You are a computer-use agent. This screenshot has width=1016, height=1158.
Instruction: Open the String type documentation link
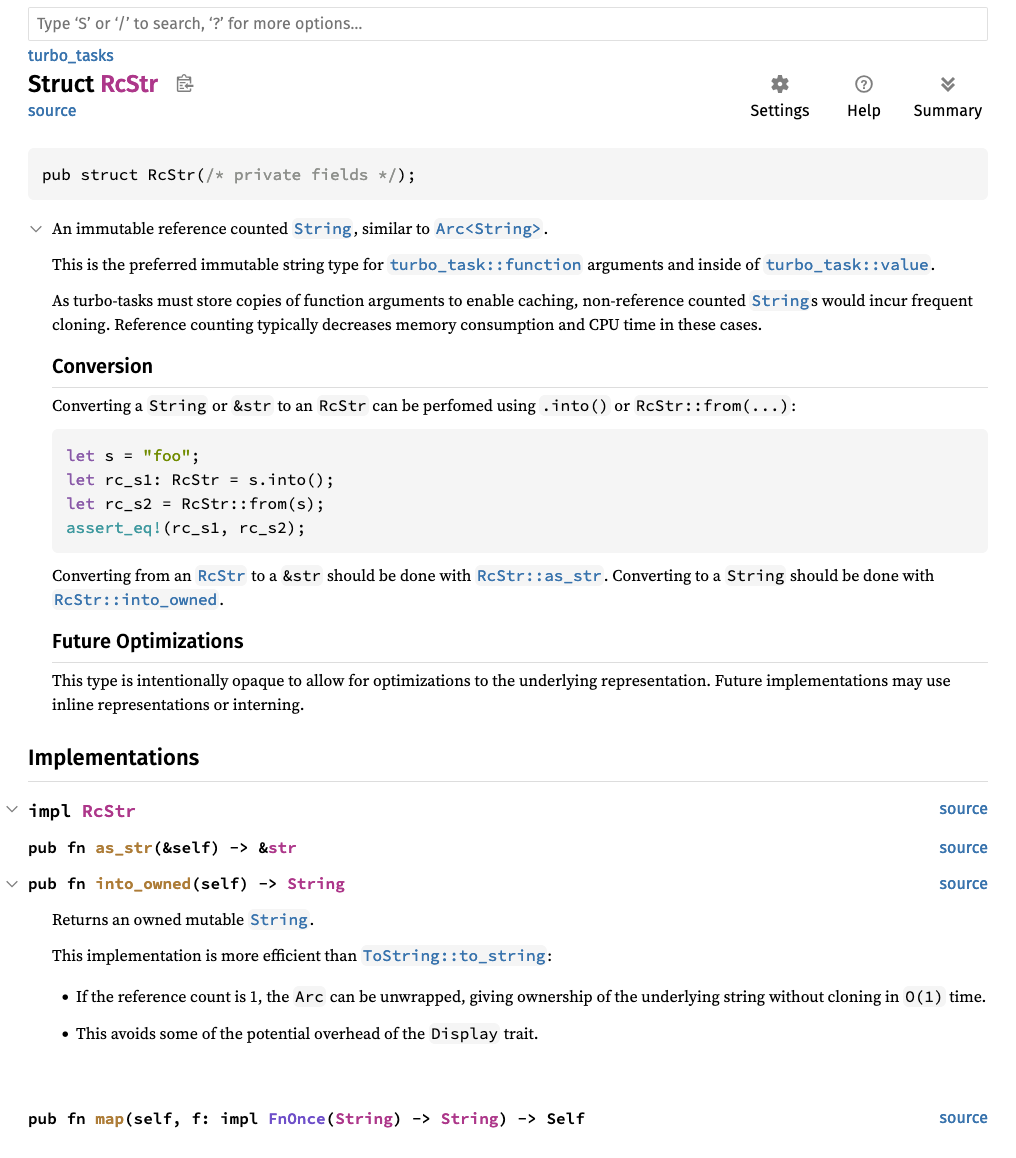point(322,228)
